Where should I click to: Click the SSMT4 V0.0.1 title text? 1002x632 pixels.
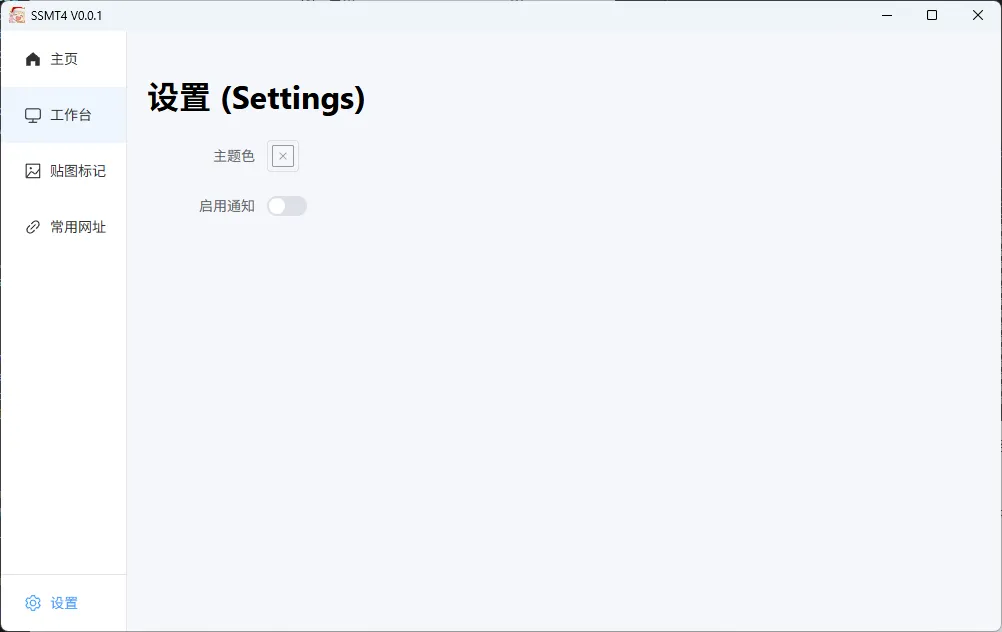coord(66,15)
